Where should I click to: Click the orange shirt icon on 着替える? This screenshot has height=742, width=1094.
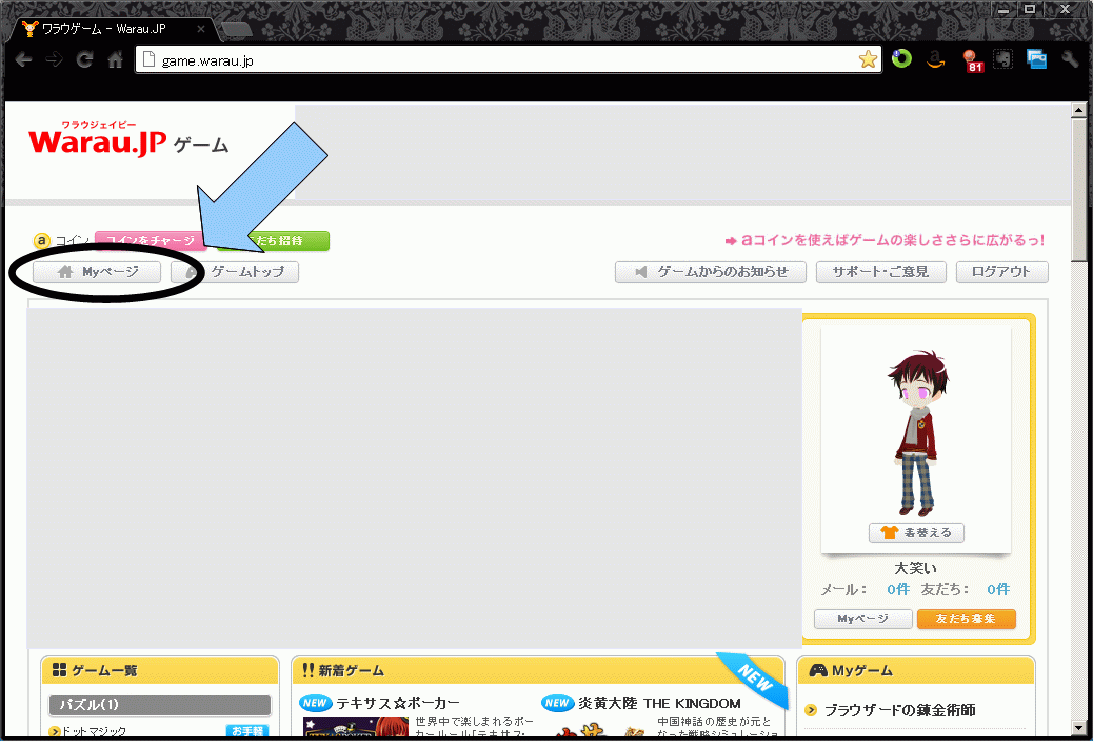click(889, 533)
